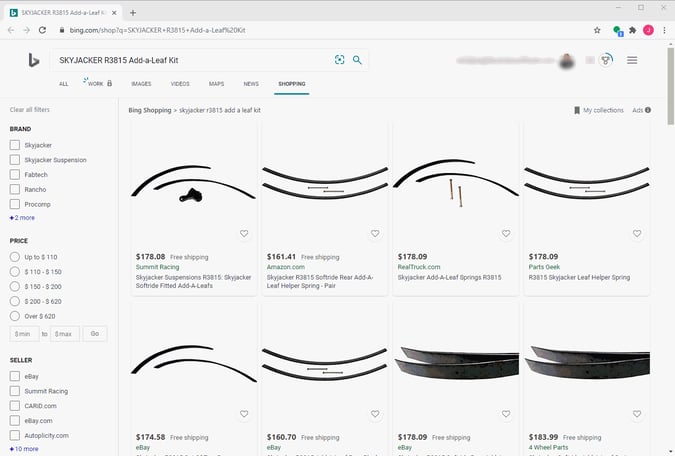Switch to the VIDEOS tab
The image size is (675, 456).
click(180, 84)
